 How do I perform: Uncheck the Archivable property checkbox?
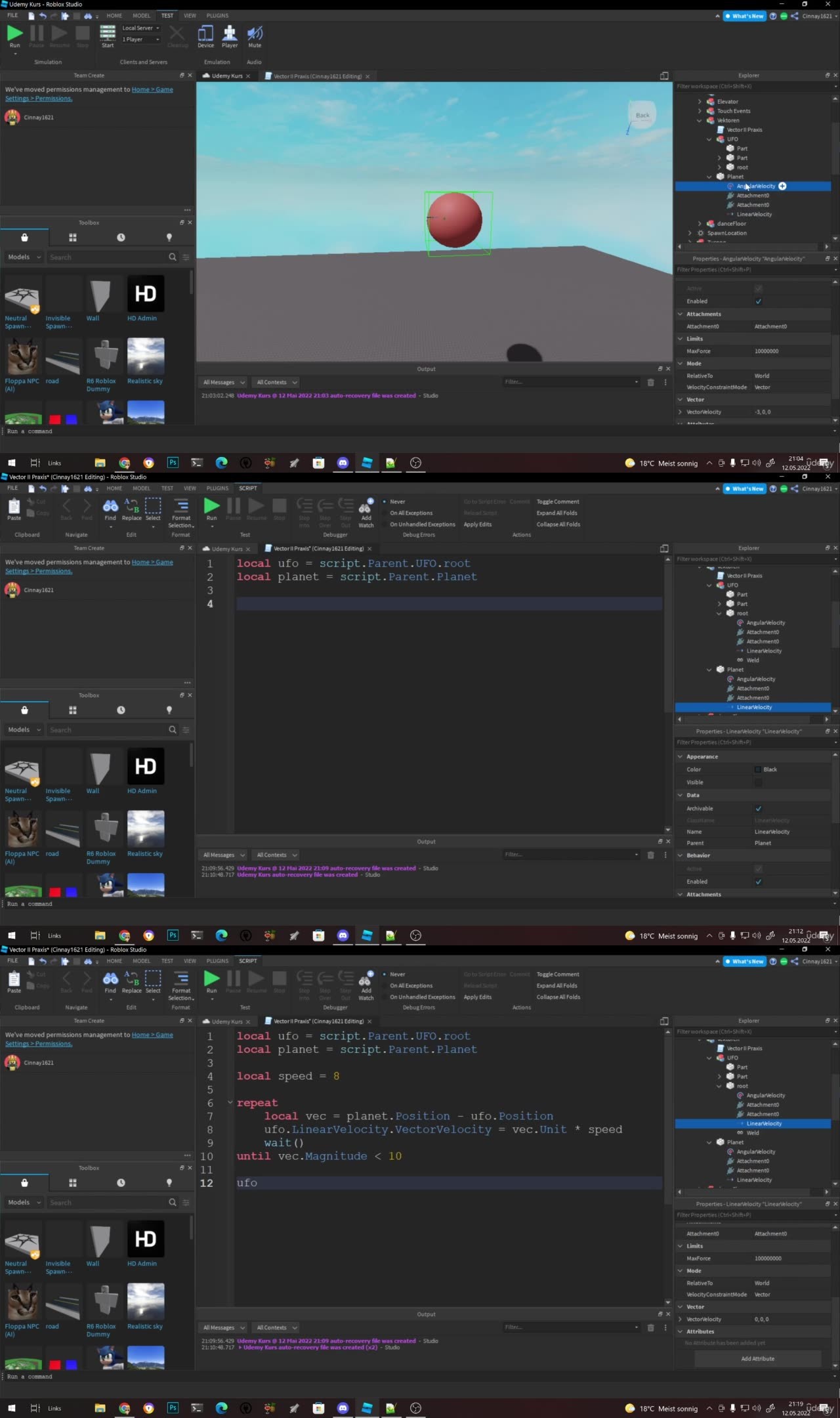click(759, 809)
